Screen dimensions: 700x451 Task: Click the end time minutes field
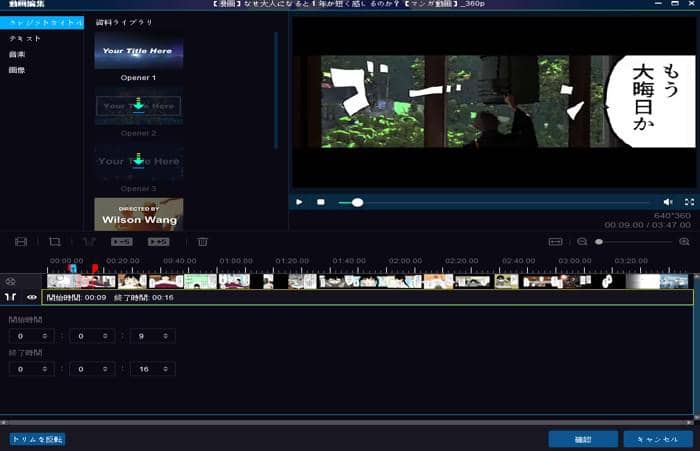tap(92, 369)
